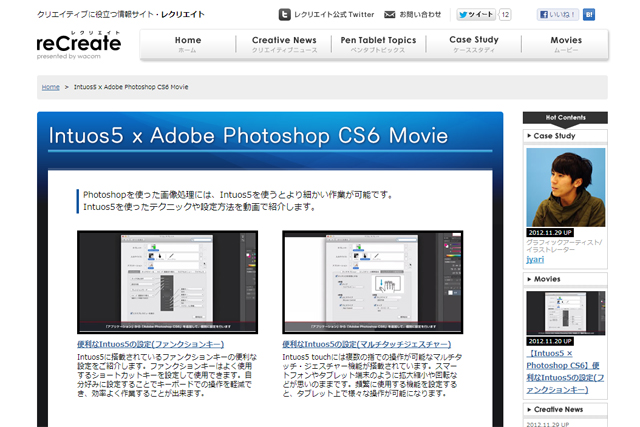The height and width of the screenshot is (427, 640).
Task: Open the Creative News menu item
Action: click(x=284, y=44)
